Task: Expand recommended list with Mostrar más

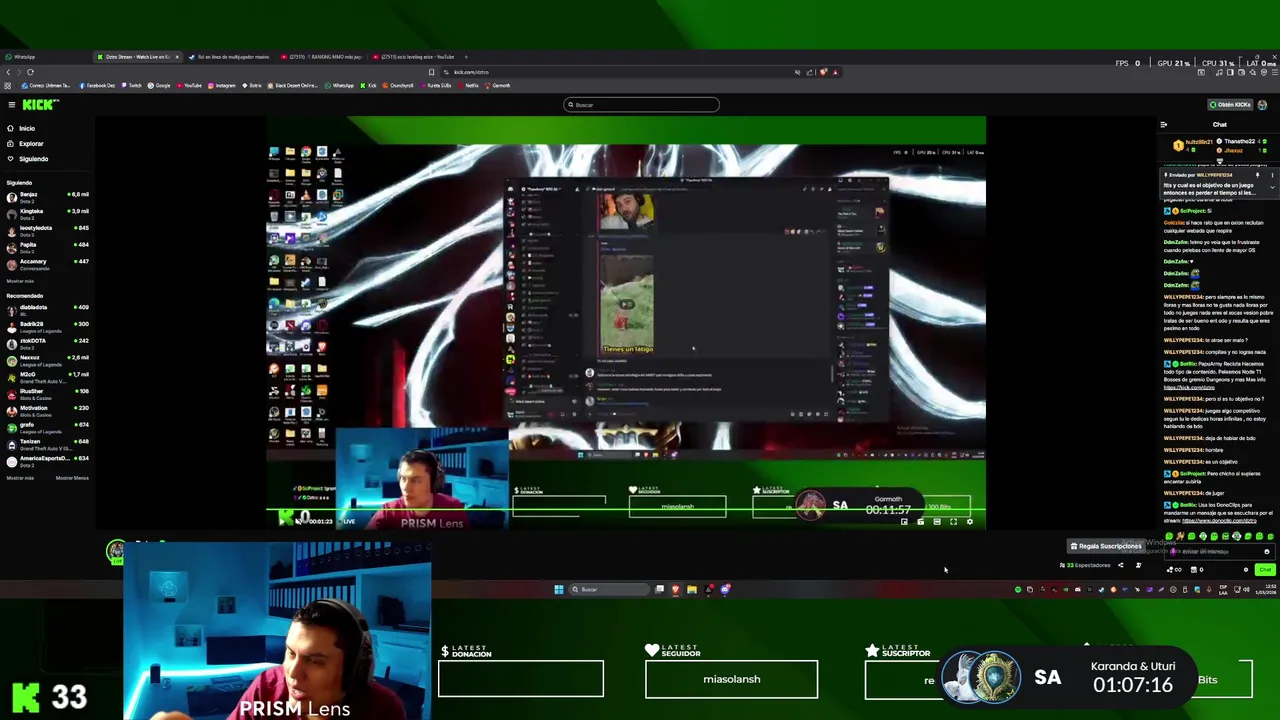Action: pyautogui.click(x=20, y=478)
